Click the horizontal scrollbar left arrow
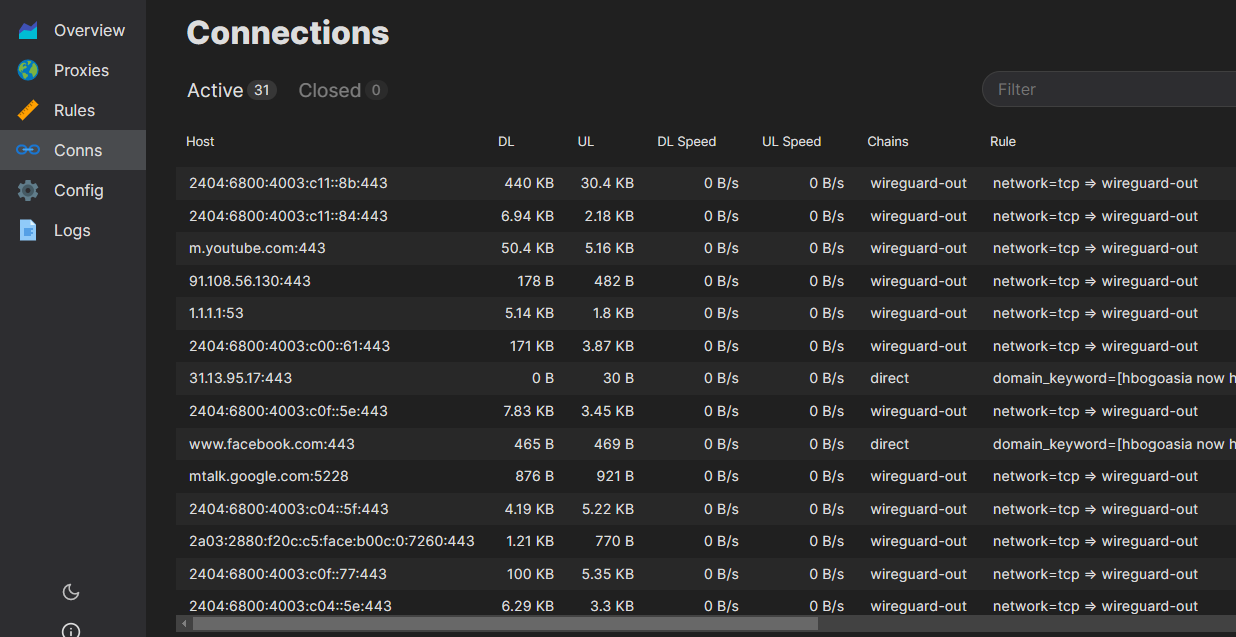Image resolution: width=1236 pixels, height=637 pixels. [x=183, y=623]
